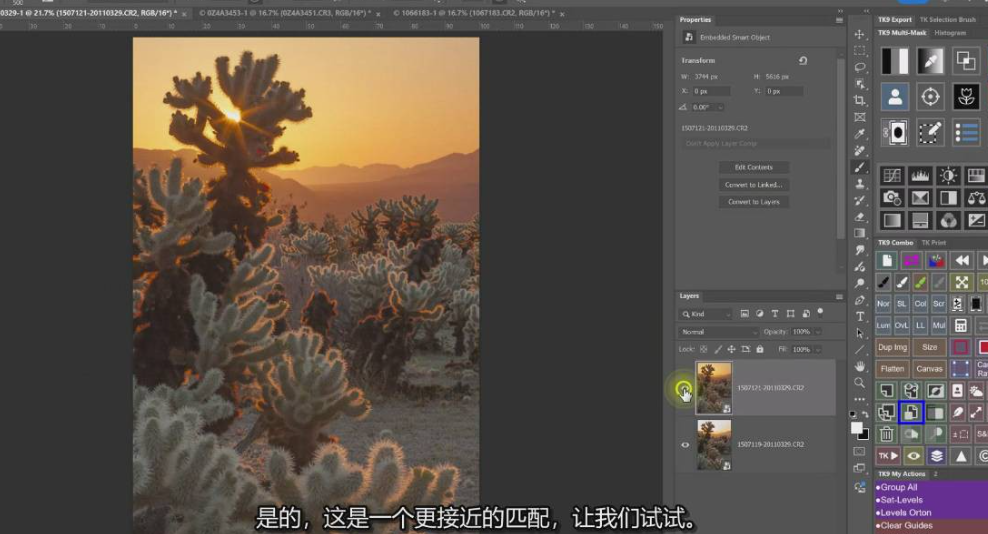Expand the layer Opacity dropdown
988x534 pixels.
817,332
